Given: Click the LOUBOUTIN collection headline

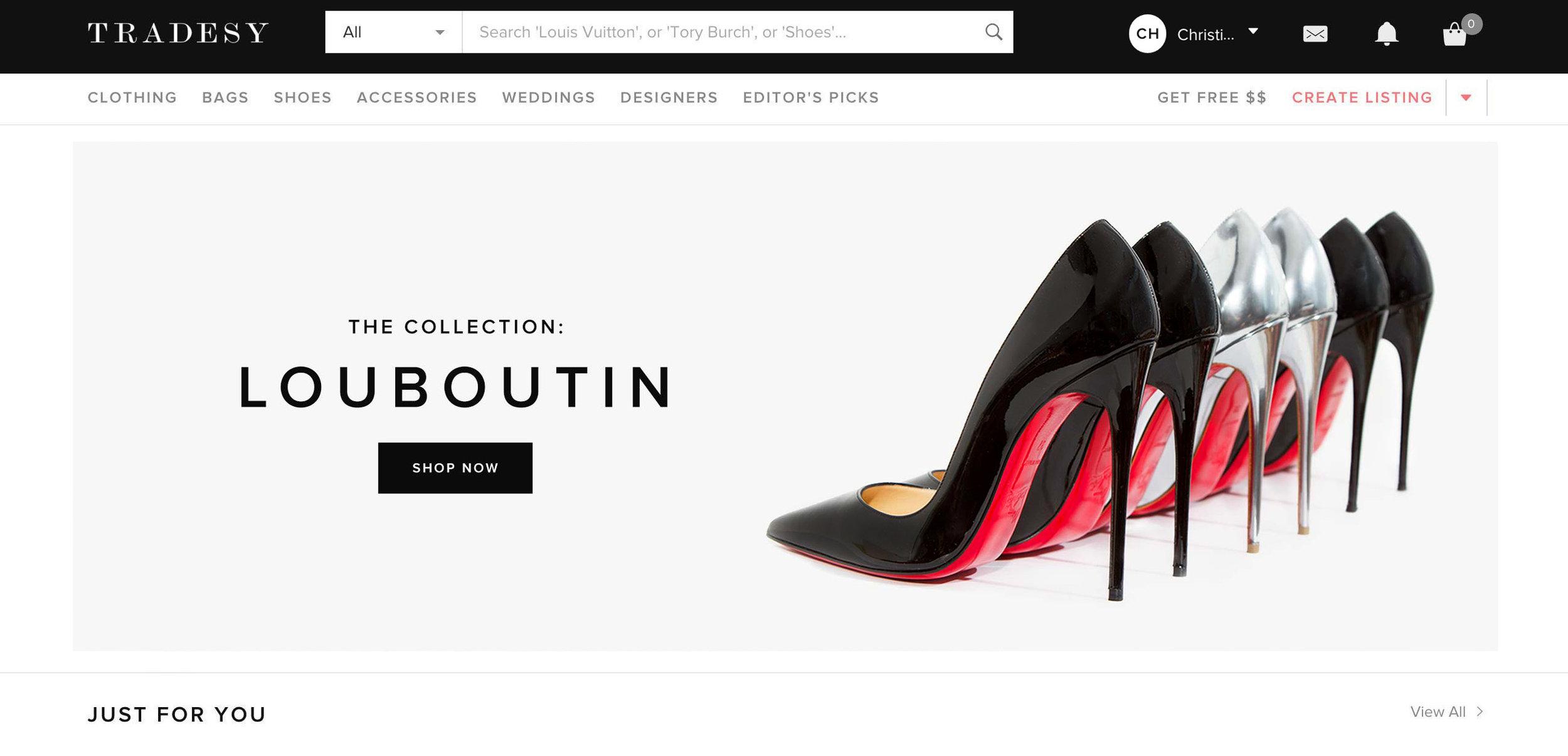Looking at the screenshot, I should [455, 387].
